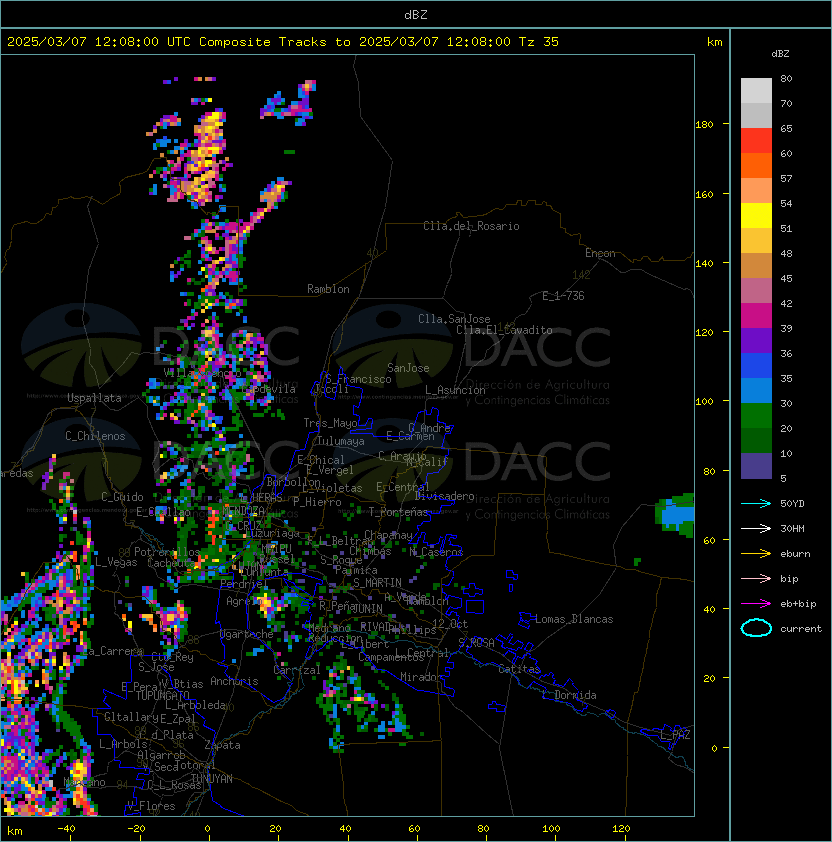This screenshot has height=842, width=832.
Task: Select the tan 45-48 dBZ swatch
Action: click(x=756, y=265)
